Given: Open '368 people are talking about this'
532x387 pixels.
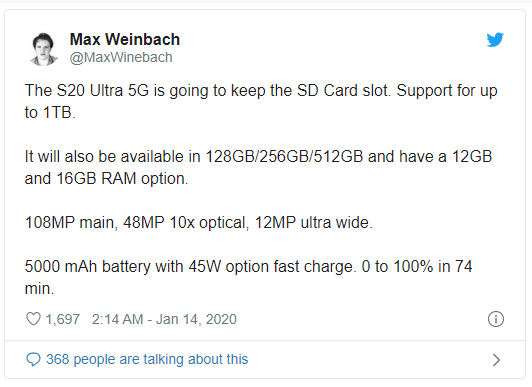Looking at the screenshot, I should click(147, 359).
